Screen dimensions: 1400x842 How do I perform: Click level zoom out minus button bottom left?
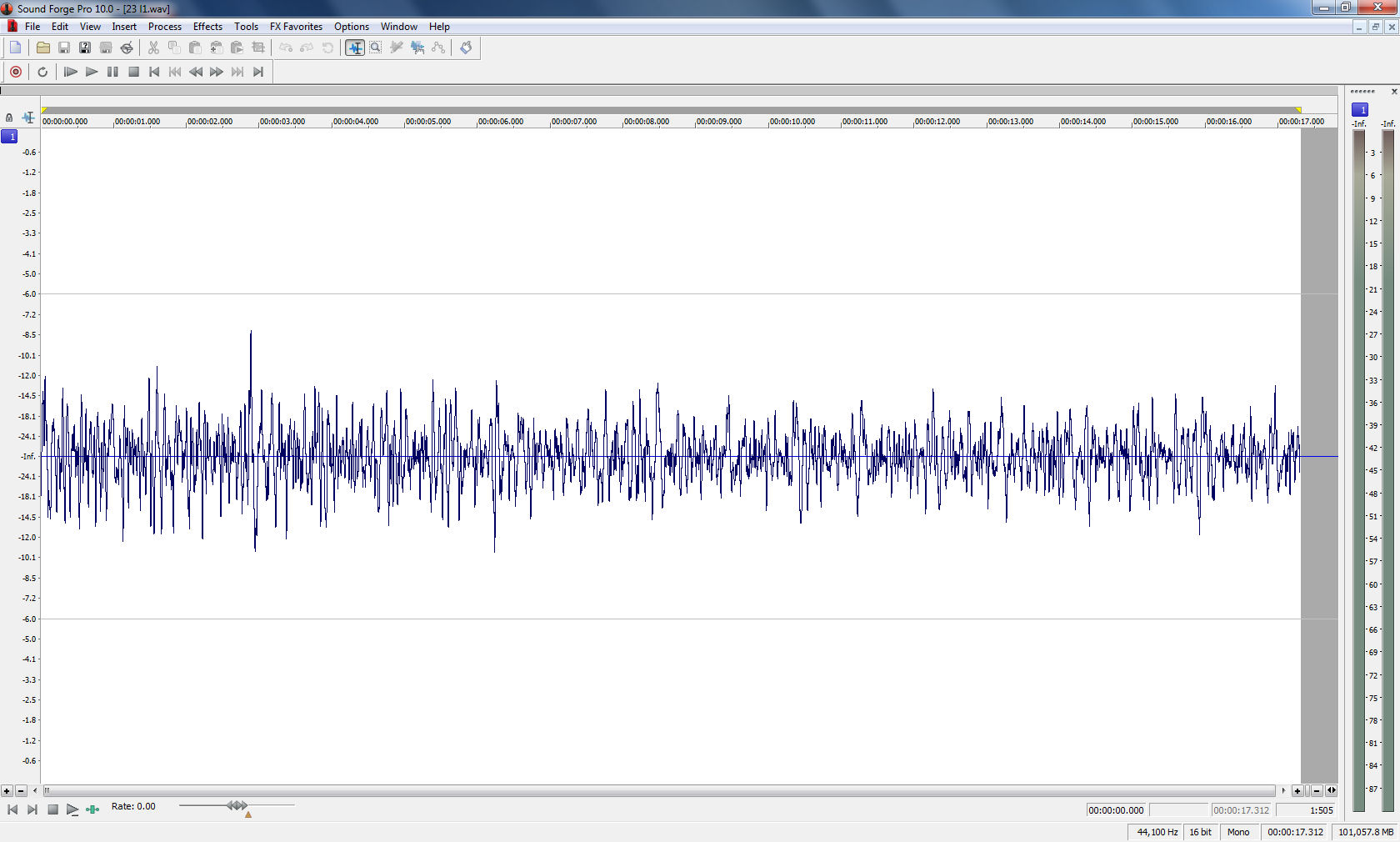coord(21,790)
